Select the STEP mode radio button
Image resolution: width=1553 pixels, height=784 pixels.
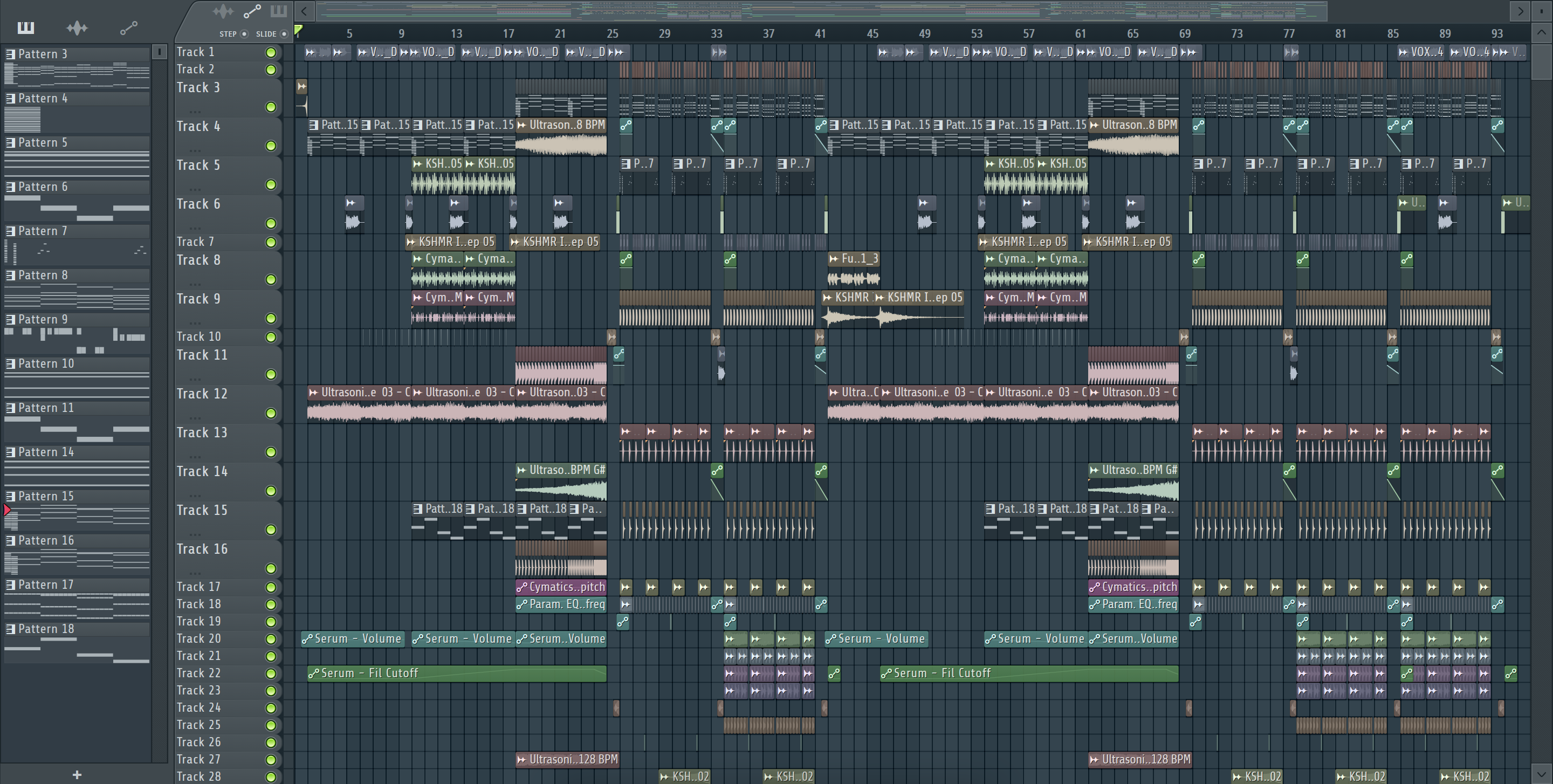coord(244,34)
